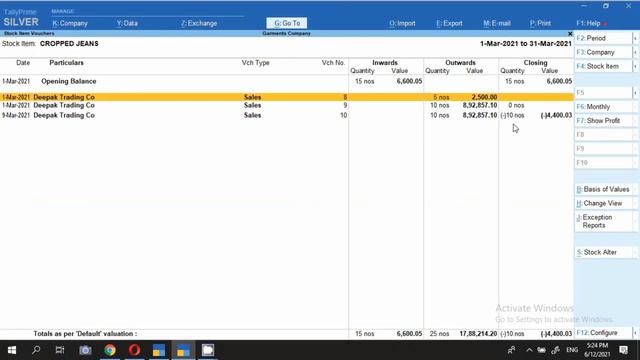Open the Y: Data menu

(127, 23)
